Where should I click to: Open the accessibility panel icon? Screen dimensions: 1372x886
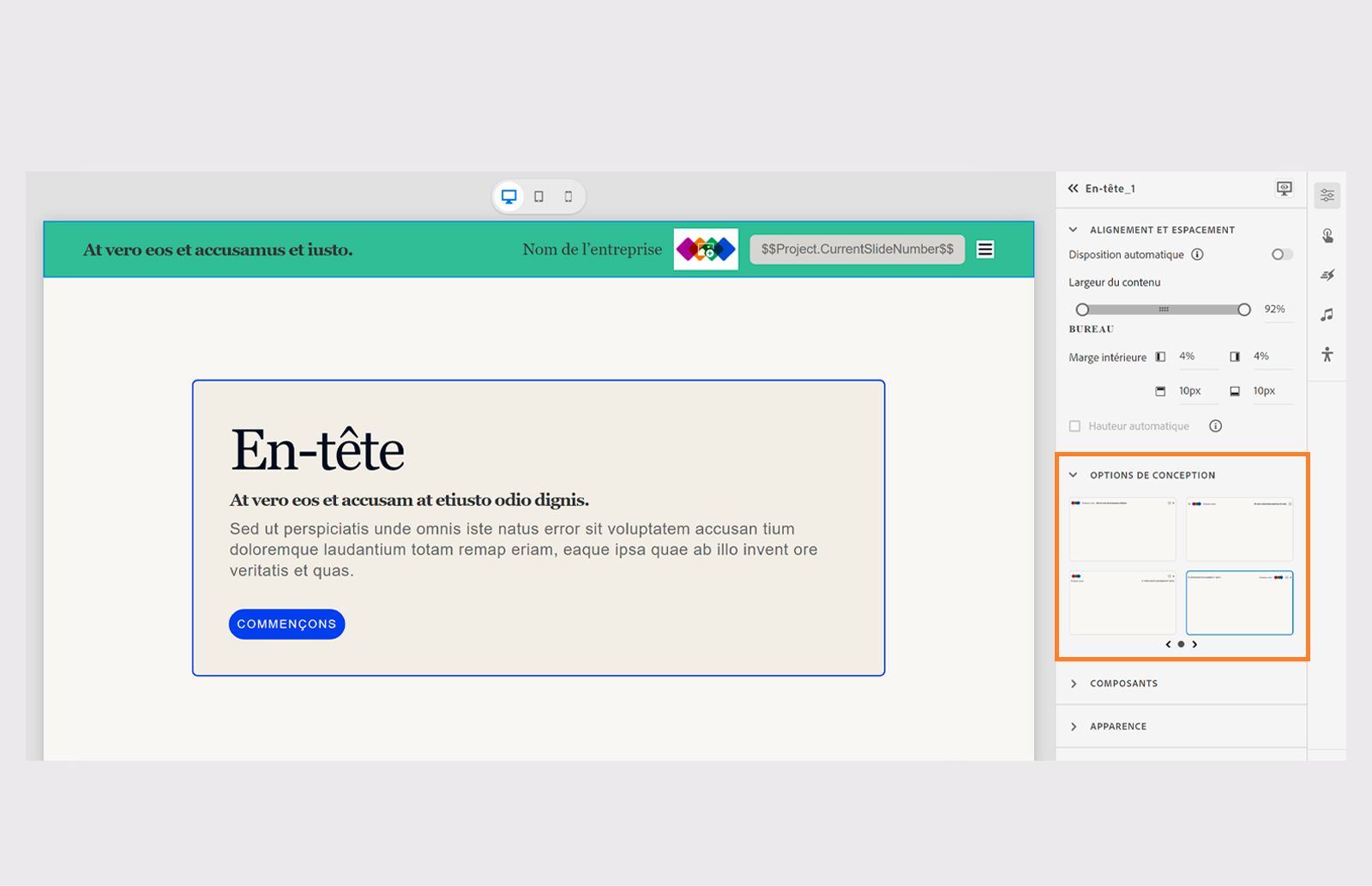click(1327, 352)
